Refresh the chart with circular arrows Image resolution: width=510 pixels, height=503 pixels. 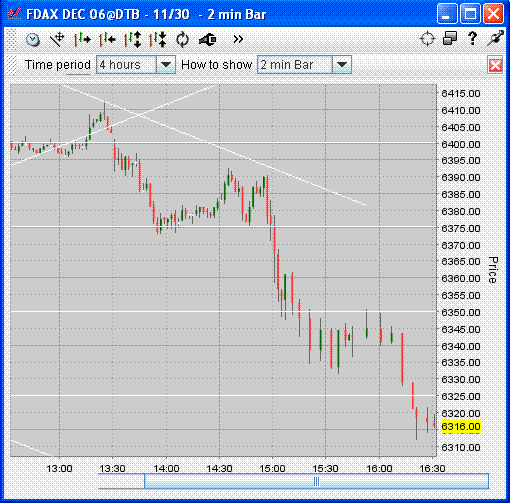pyautogui.click(x=182, y=40)
